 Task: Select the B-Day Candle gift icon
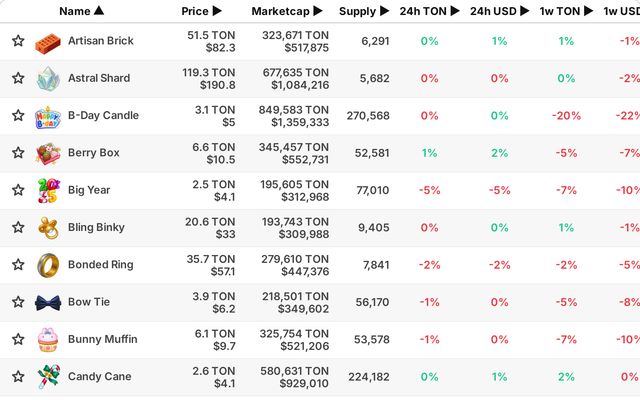click(48, 118)
